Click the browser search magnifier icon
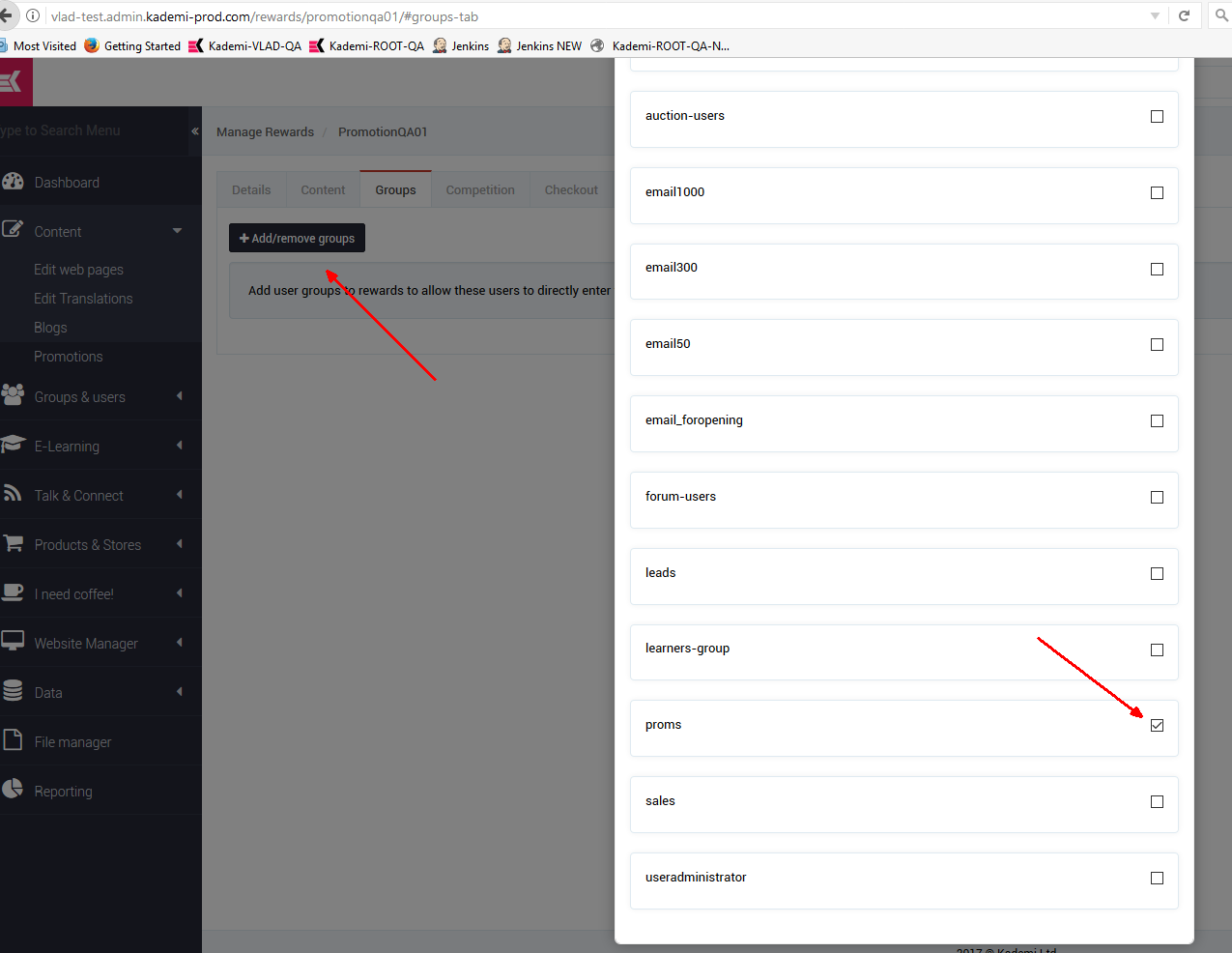The height and width of the screenshot is (953, 1232). point(1221,15)
